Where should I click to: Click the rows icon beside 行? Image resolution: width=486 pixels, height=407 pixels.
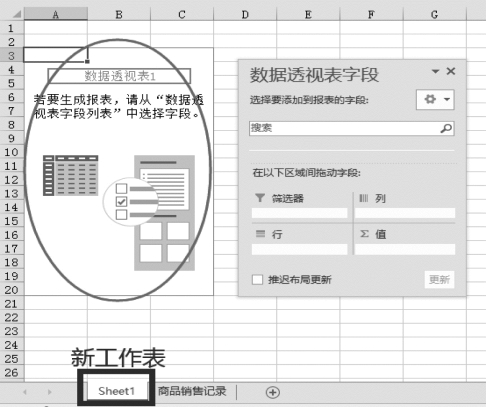(260, 234)
